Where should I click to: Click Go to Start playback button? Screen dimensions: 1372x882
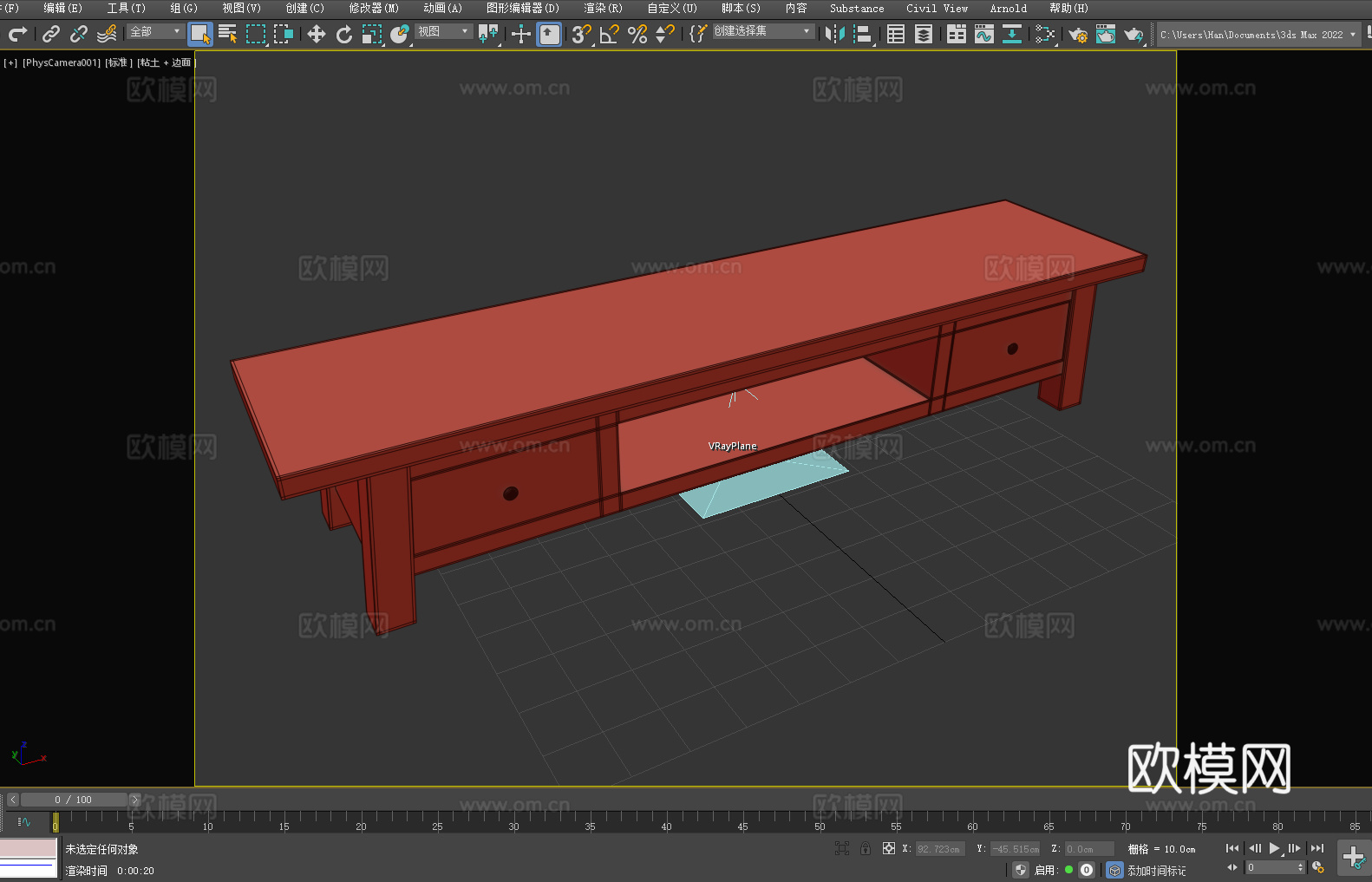point(1232,848)
